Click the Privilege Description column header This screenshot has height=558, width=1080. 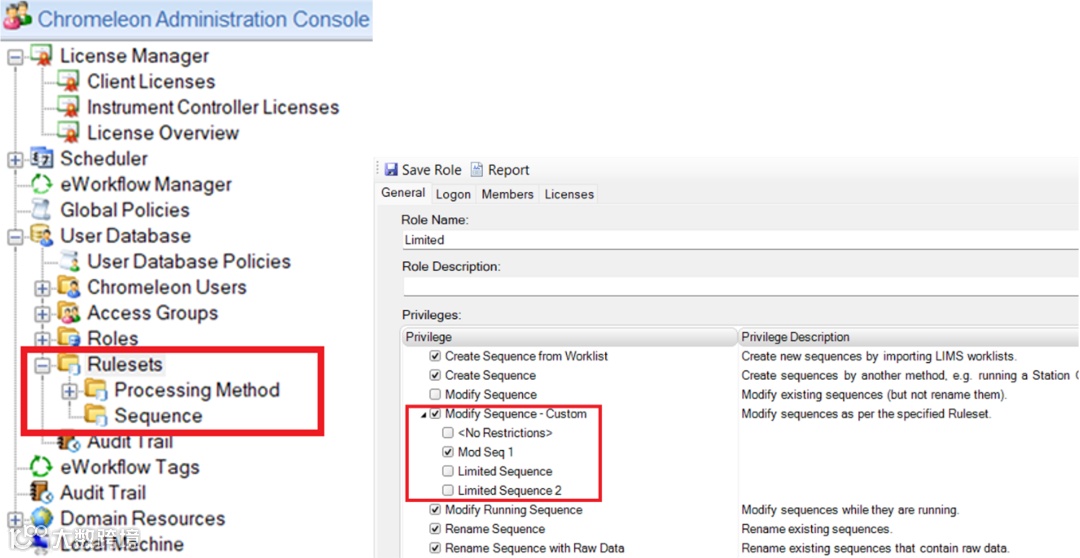coord(908,337)
